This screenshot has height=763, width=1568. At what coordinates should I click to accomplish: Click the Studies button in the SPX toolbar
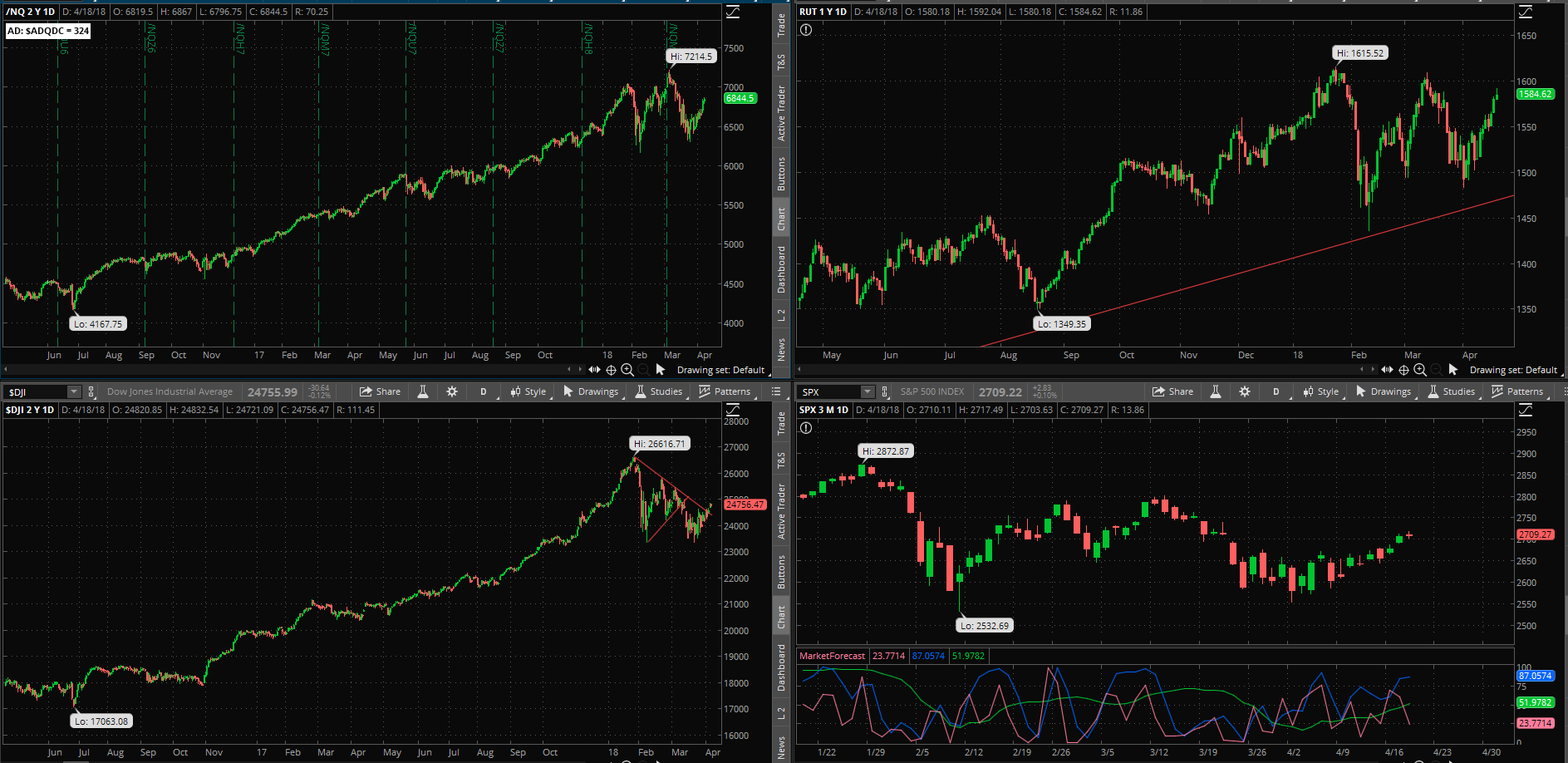(x=1452, y=391)
